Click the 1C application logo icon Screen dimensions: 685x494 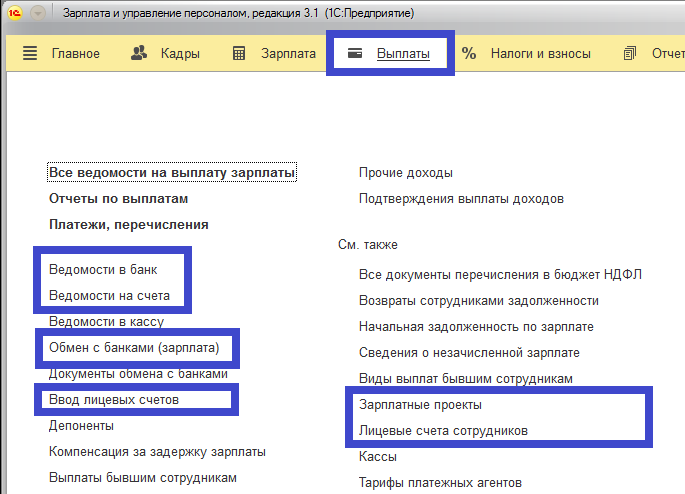tap(14, 13)
